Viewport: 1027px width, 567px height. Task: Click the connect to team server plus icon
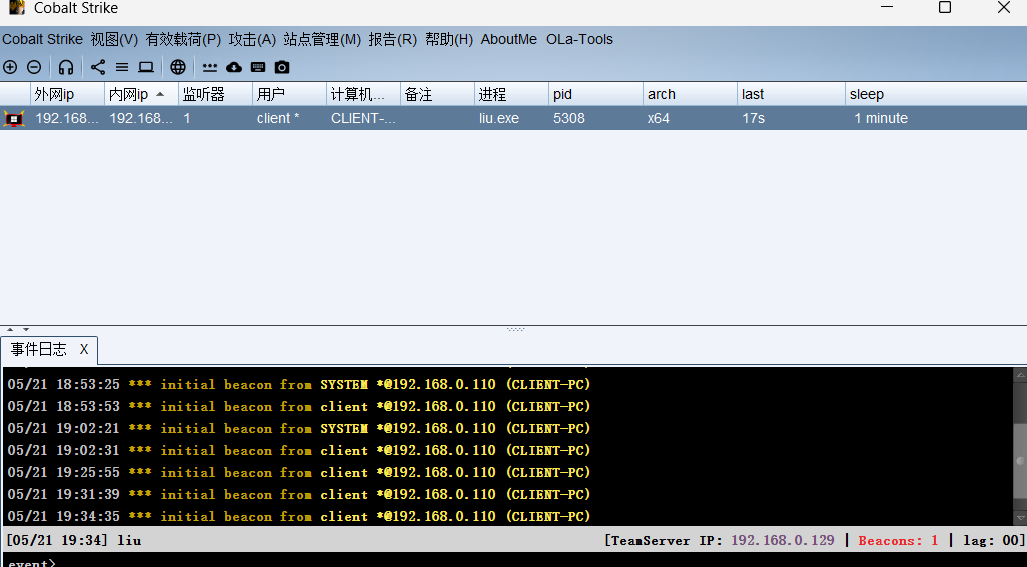pyautogui.click(x=10, y=67)
